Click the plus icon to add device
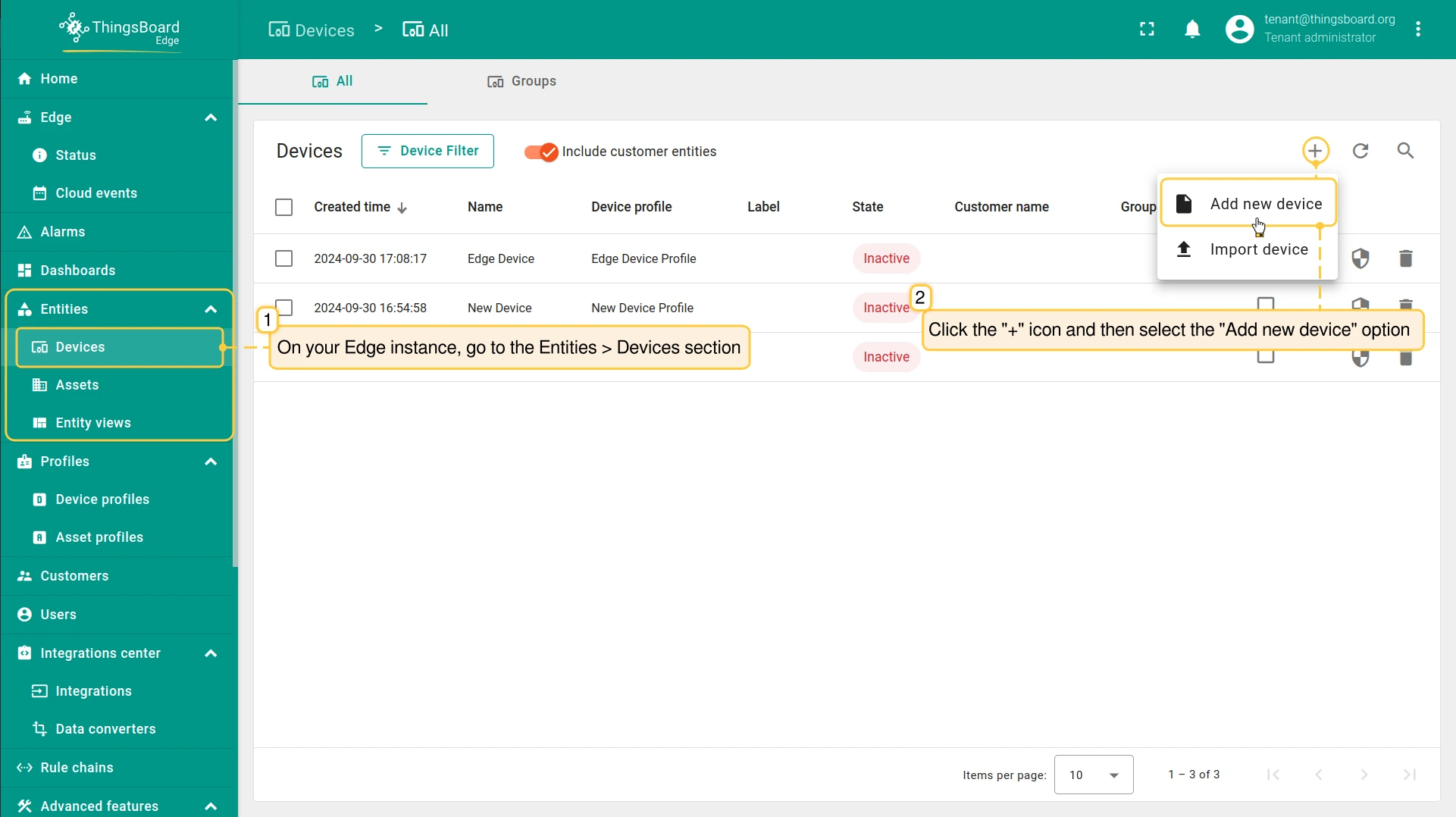1456x817 pixels. coord(1315,151)
